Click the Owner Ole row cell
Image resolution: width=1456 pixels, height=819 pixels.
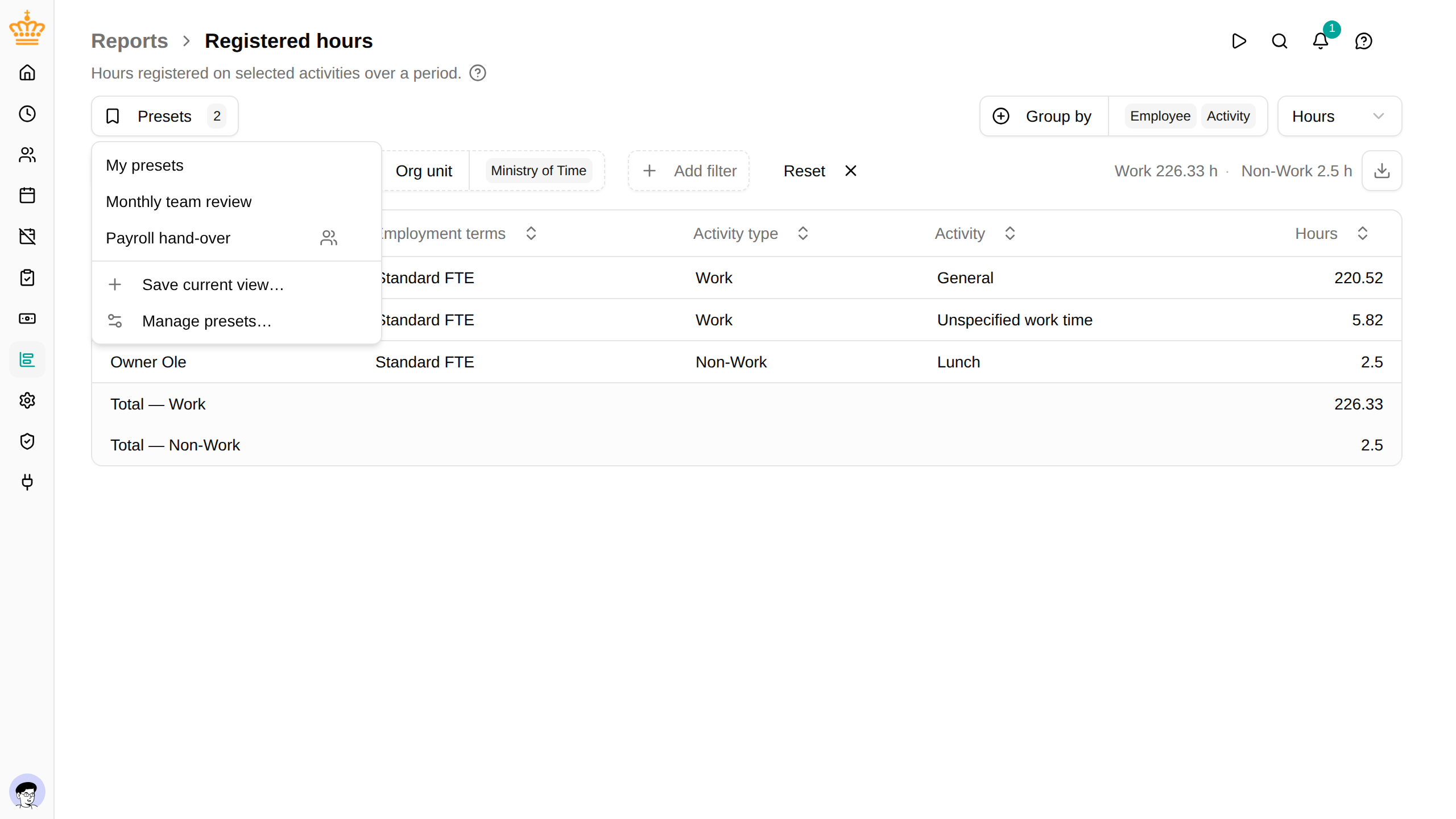pyautogui.click(x=148, y=362)
